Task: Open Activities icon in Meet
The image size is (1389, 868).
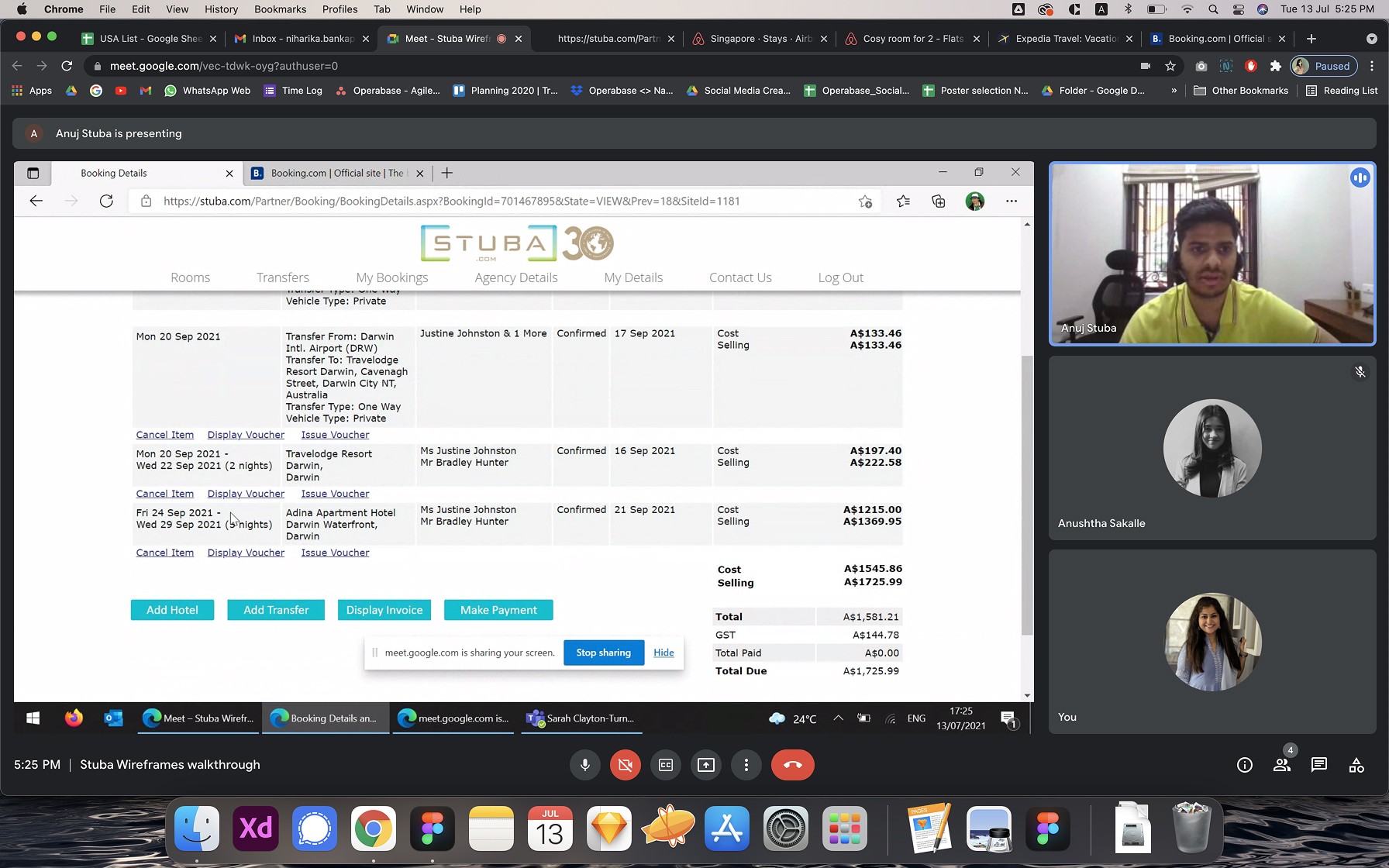Action: tap(1356, 765)
